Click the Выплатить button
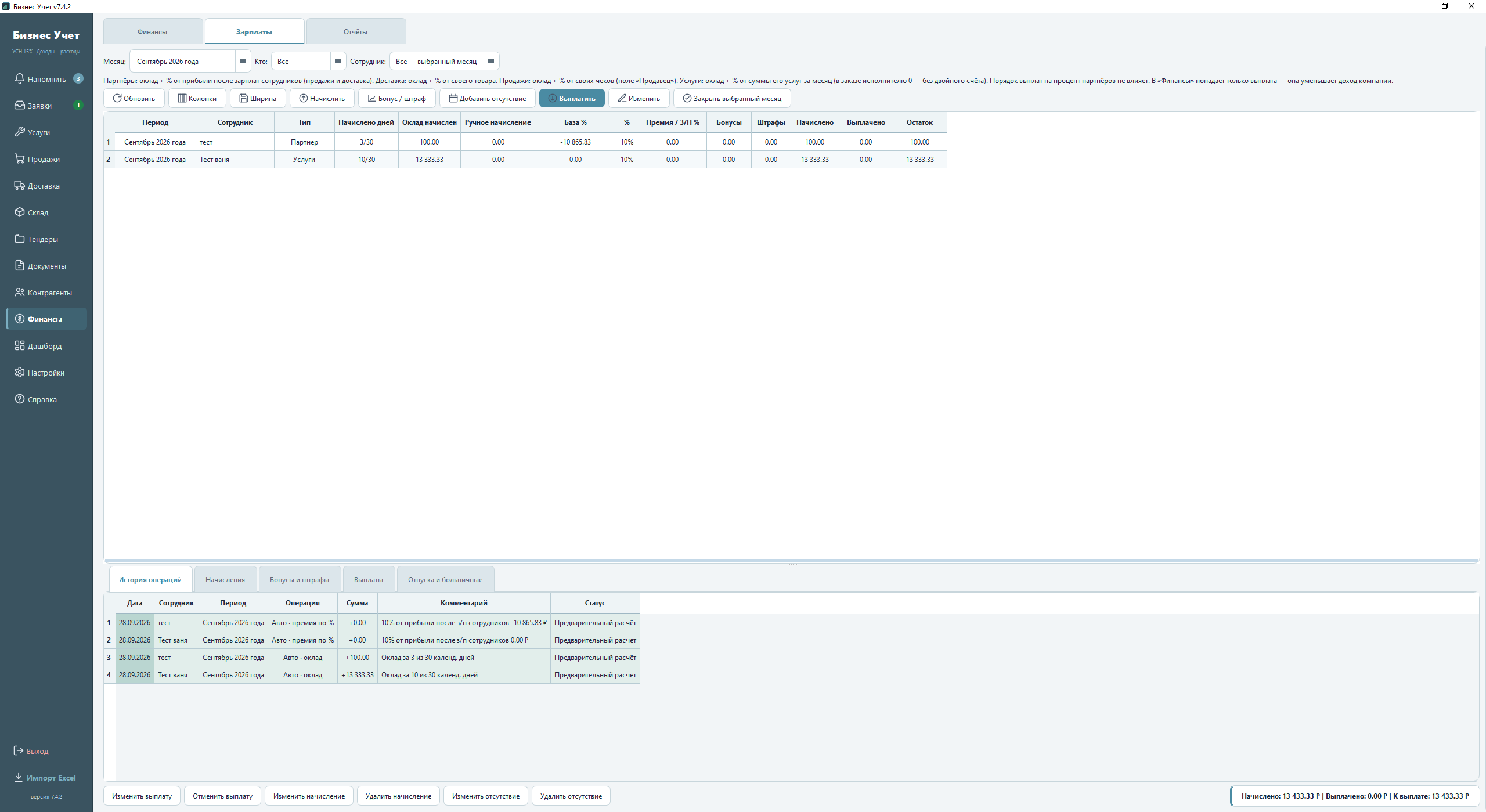The height and width of the screenshot is (812, 1486). pyautogui.click(x=572, y=98)
